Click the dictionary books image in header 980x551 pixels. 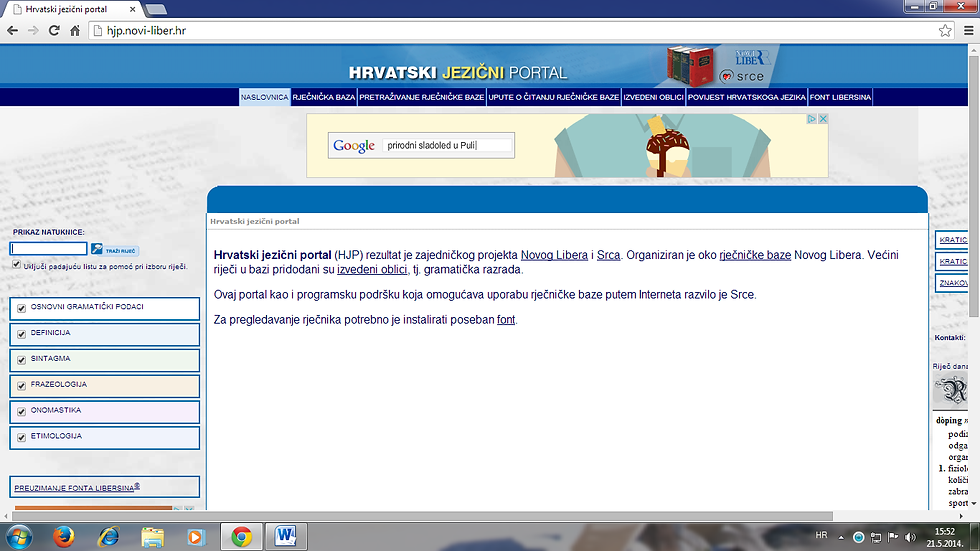[690, 66]
